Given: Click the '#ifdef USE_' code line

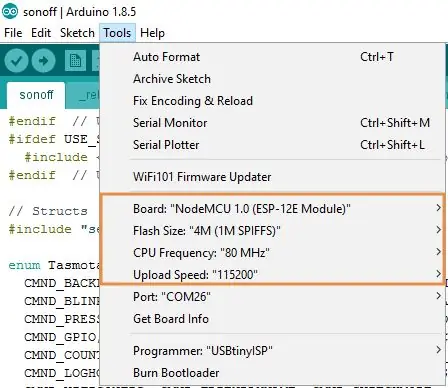Looking at the screenshot, I should [54, 139].
